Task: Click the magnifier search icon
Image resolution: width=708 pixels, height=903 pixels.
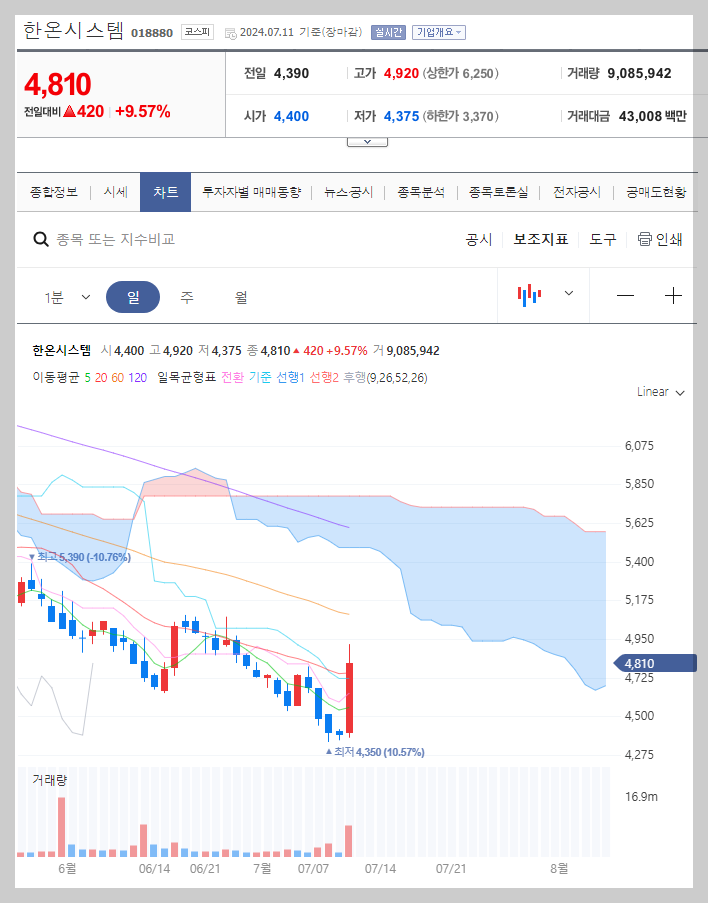Action: 41,239
